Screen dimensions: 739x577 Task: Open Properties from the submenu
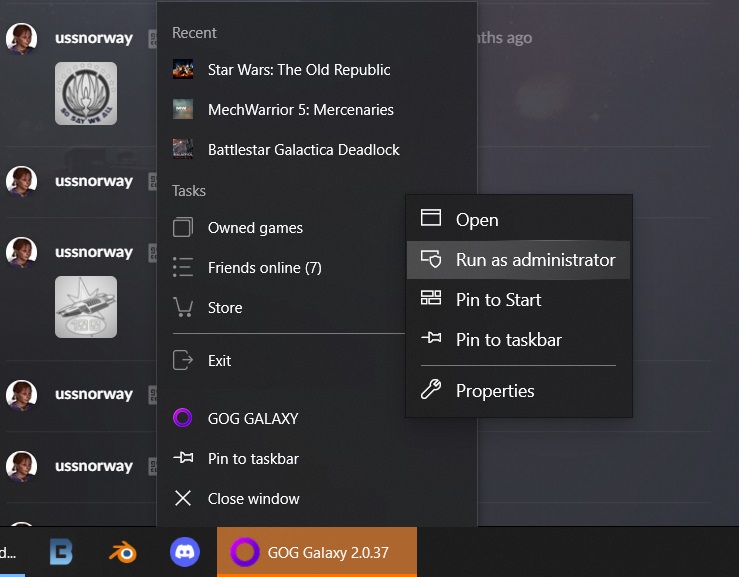click(518, 391)
